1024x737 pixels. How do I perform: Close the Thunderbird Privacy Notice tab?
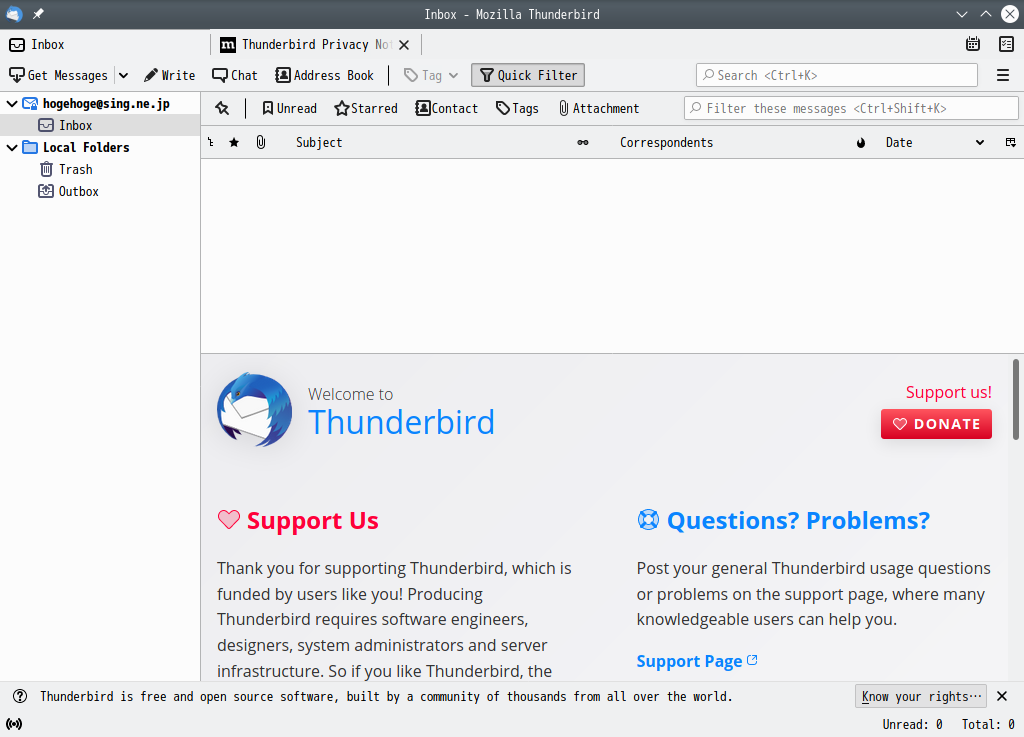click(x=404, y=44)
